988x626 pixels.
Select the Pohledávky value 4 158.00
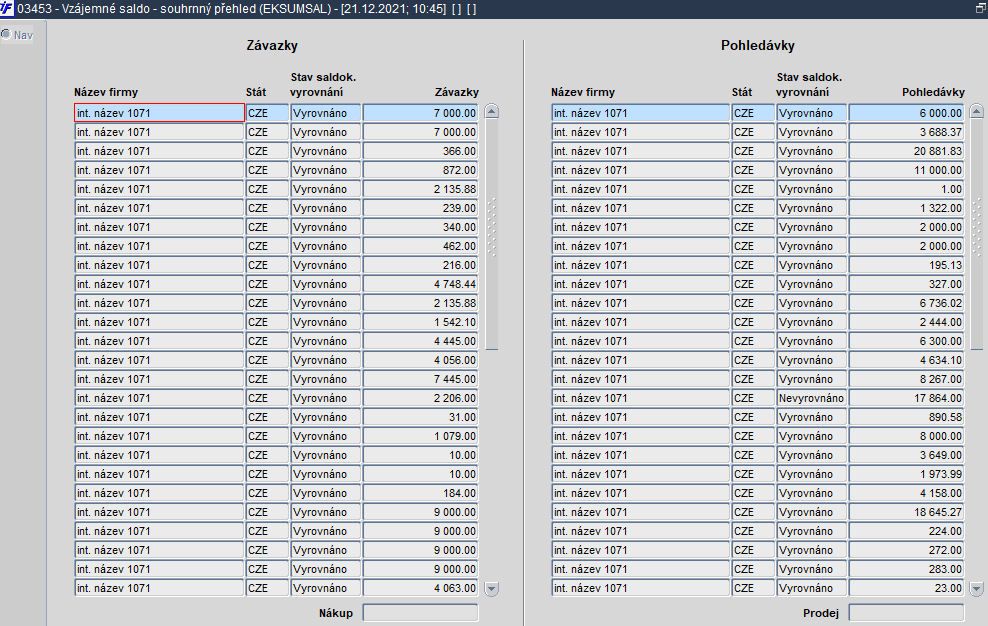906,493
